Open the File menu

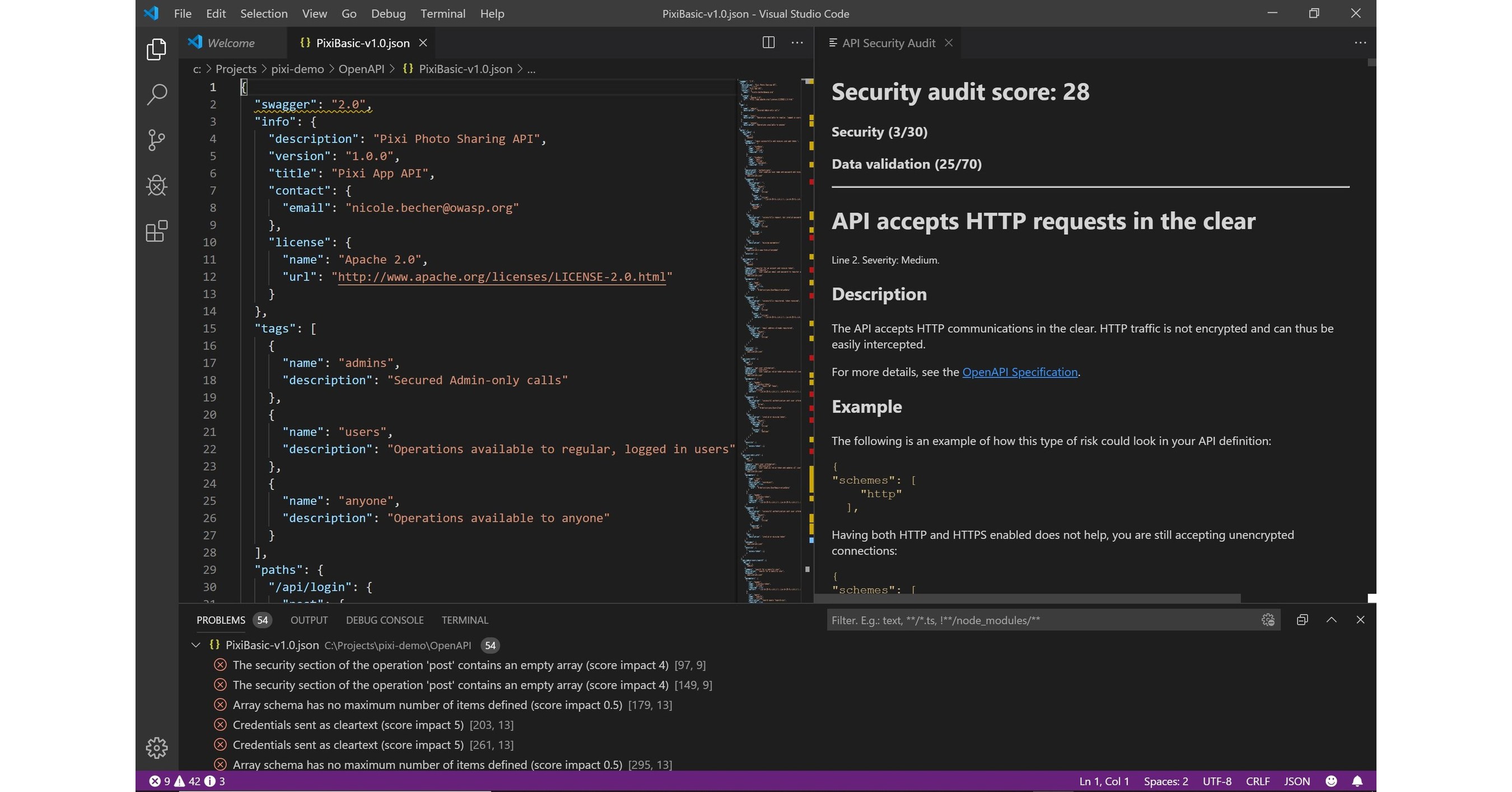point(183,13)
